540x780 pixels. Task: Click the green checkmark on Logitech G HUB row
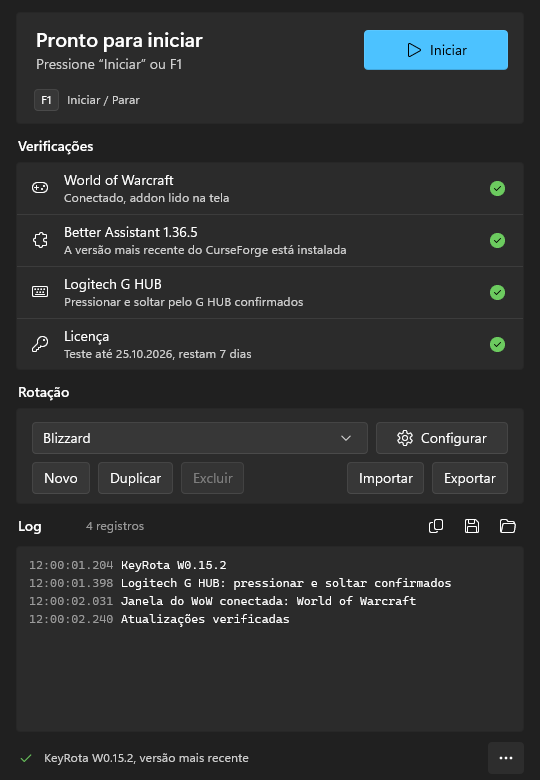497,292
